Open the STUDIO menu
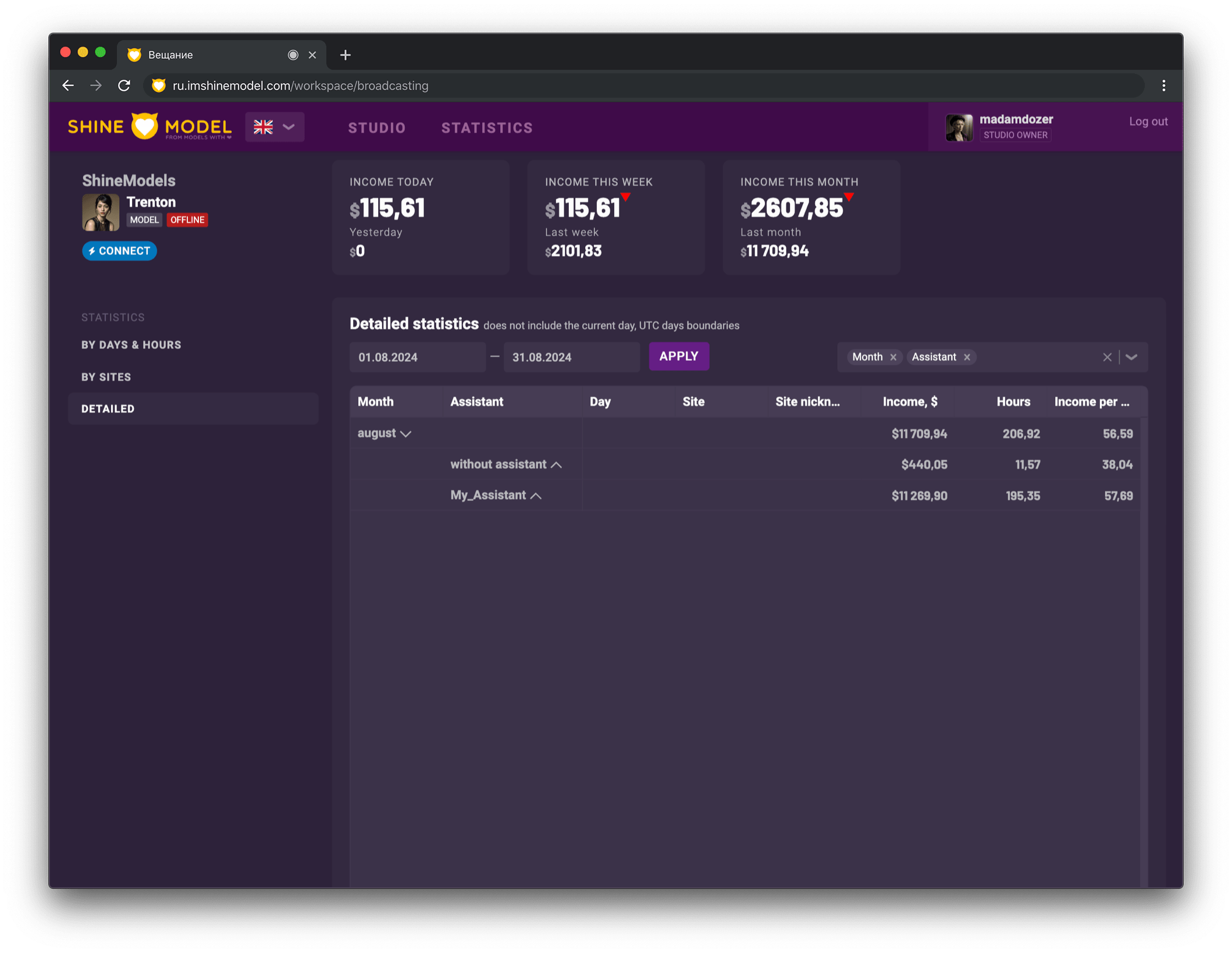Screen dimensions: 1232x953 point(376,128)
